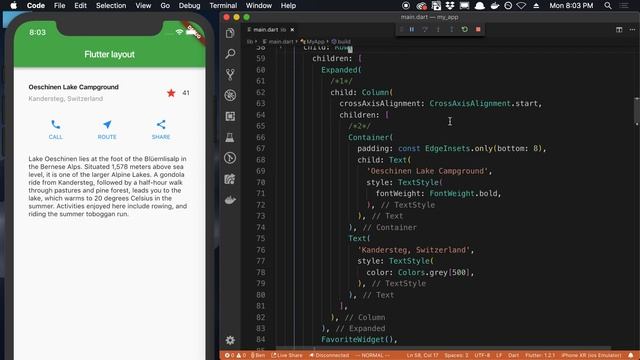Select device iPhone XR in status bar
This screenshot has height=360, width=640.
(591, 355)
